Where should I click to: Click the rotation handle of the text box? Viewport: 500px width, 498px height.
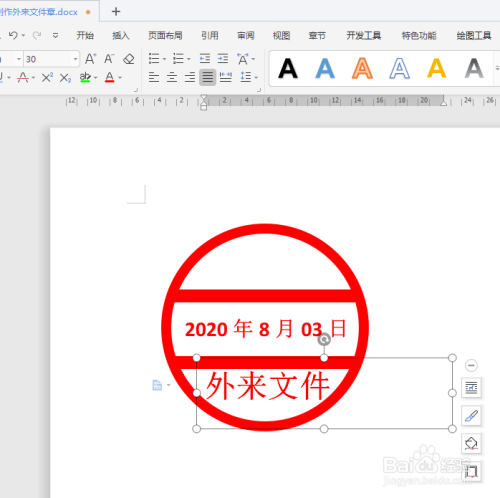click(x=324, y=340)
